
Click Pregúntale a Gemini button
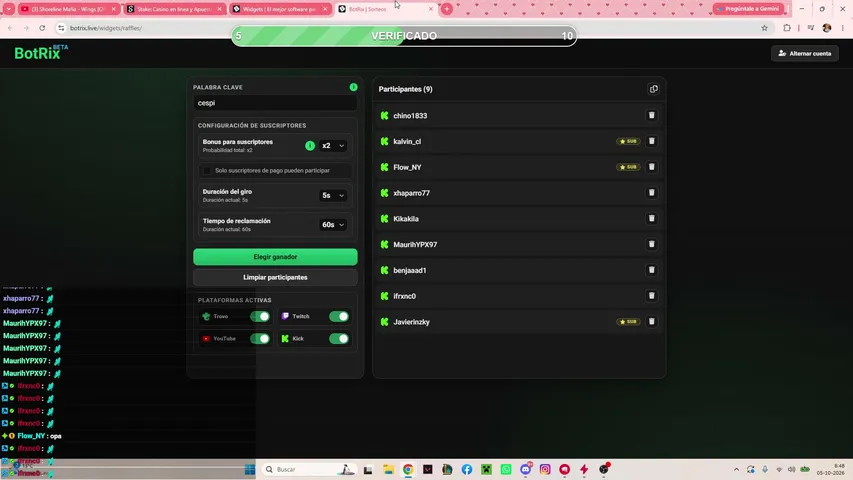pos(749,9)
